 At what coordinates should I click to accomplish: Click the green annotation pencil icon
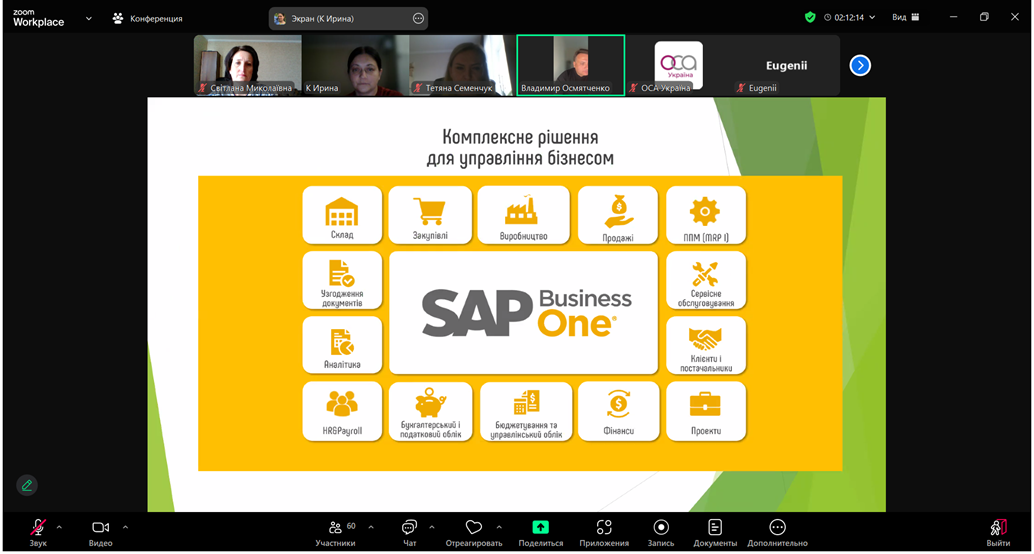(27, 485)
